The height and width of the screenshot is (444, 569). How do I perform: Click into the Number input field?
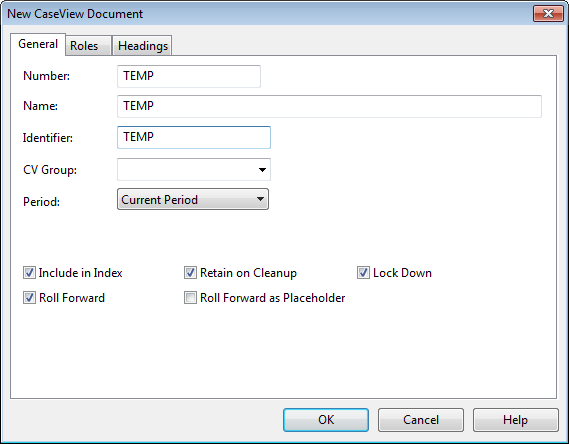click(x=189, y=76)
